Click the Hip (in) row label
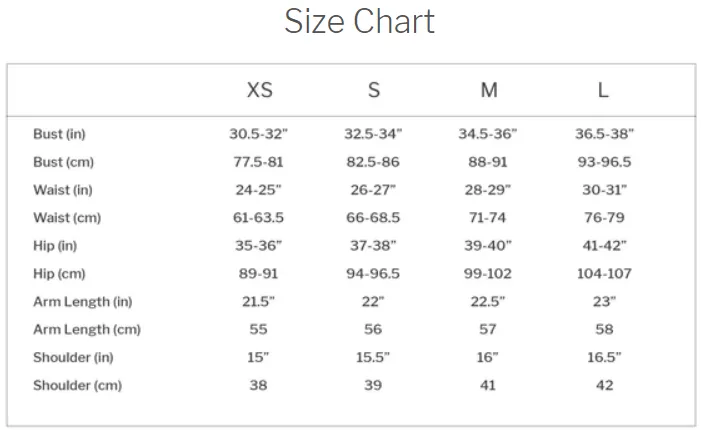The width and height of the screenshot is (701, 430). 55,245
